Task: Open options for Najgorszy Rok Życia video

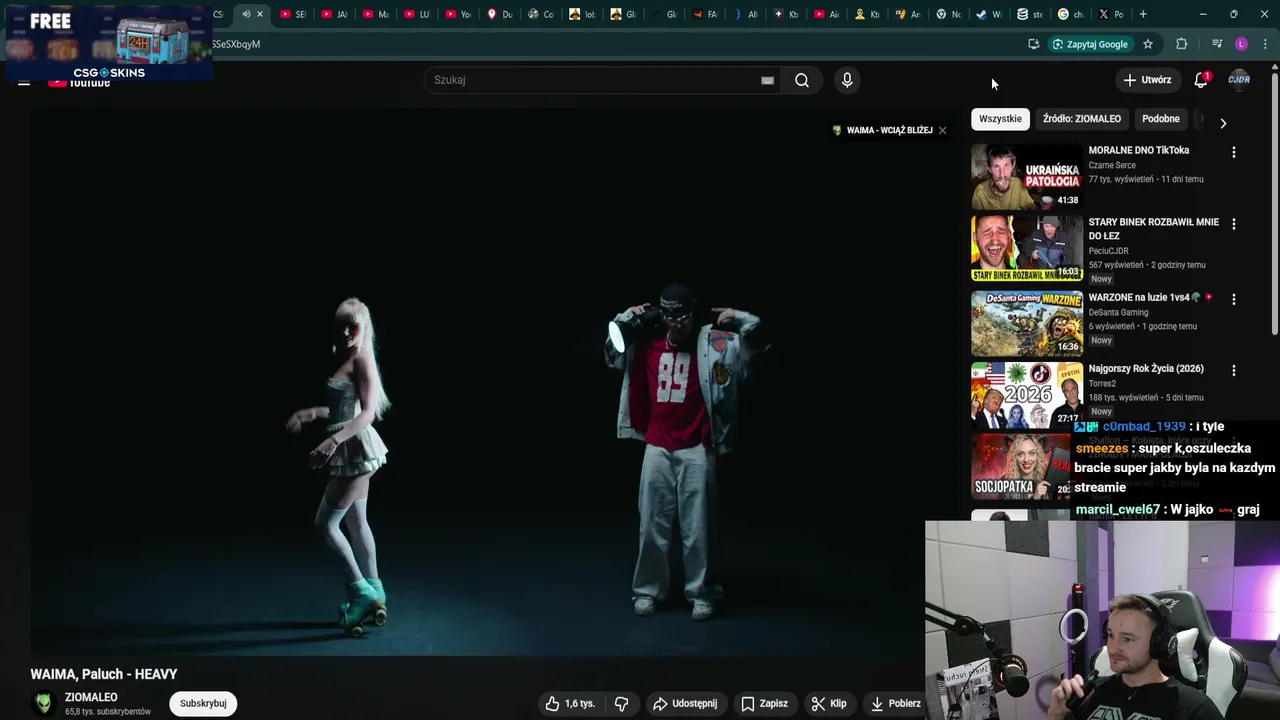Action: coord(1233,370)
